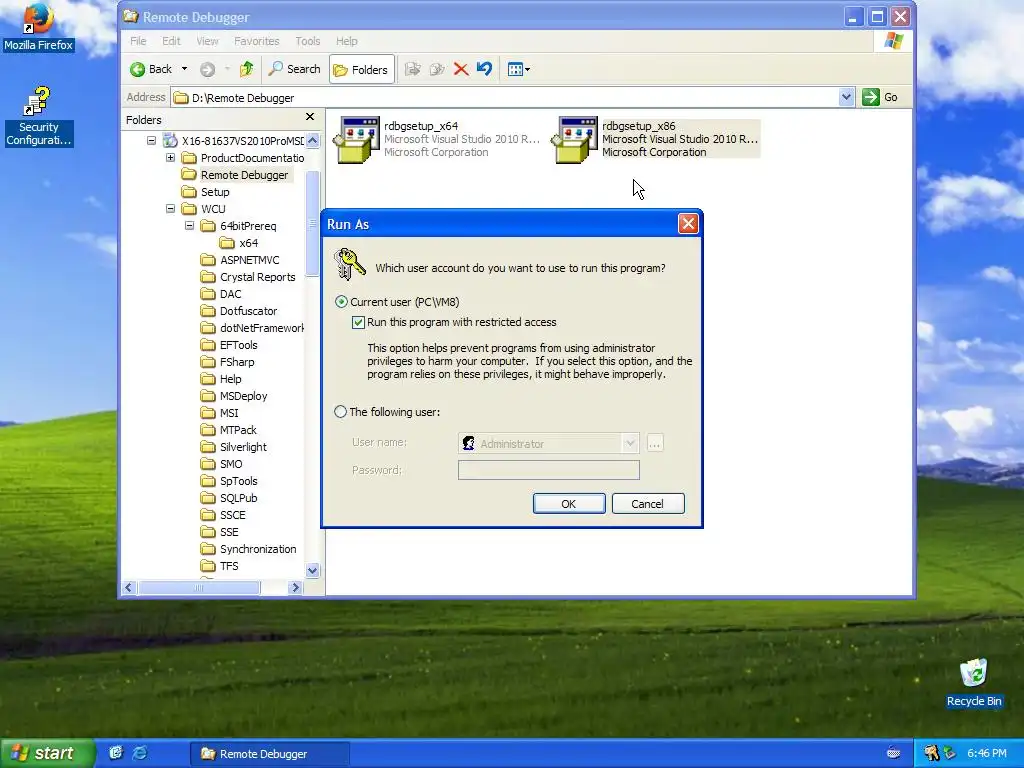Select the Synchronization folder icon
The height and width of the screenshot is (768, 1024).
coord(208,549)
